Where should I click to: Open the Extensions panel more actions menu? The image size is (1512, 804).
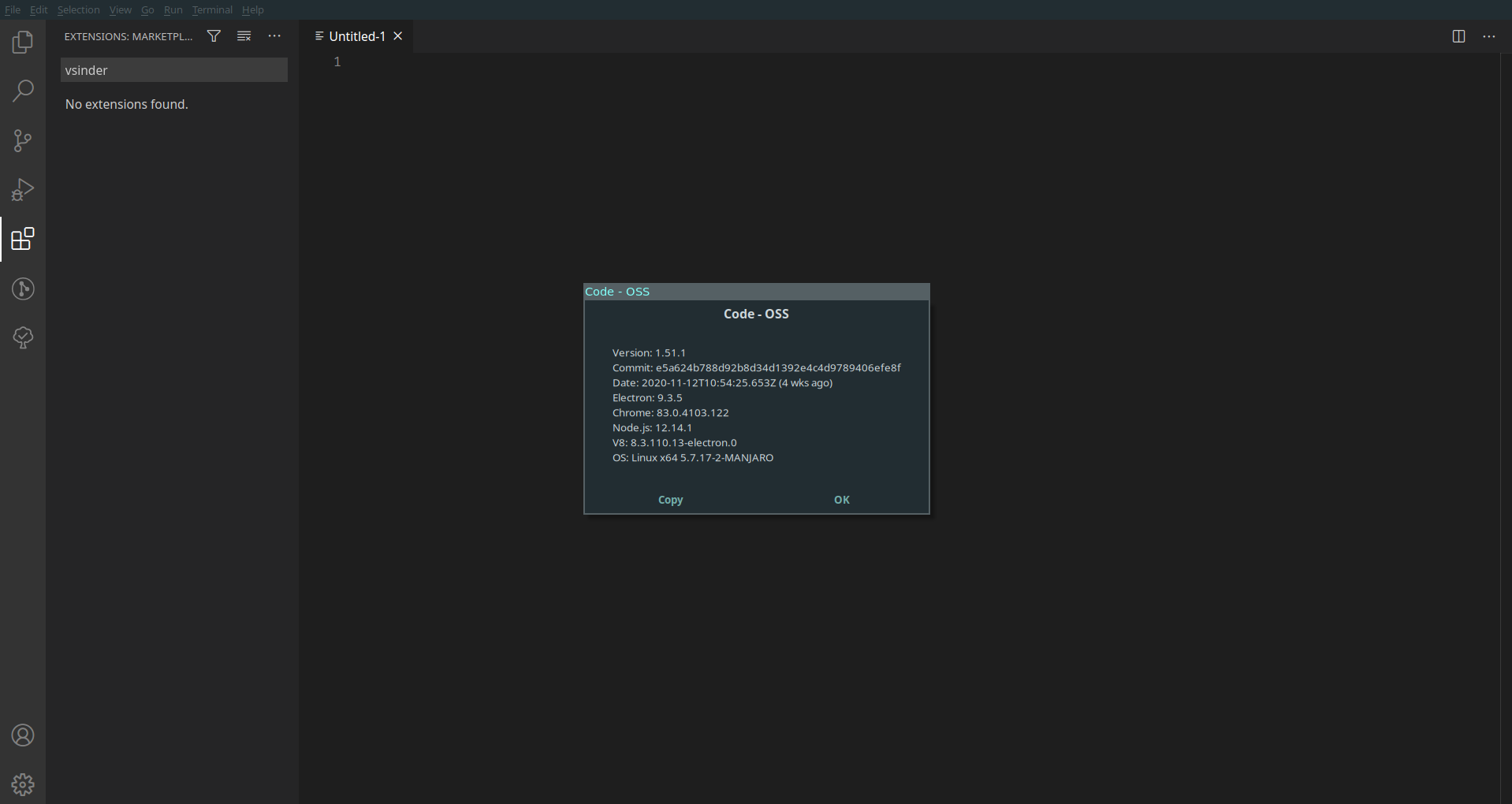pyautogui.click(x=274, y=36)
